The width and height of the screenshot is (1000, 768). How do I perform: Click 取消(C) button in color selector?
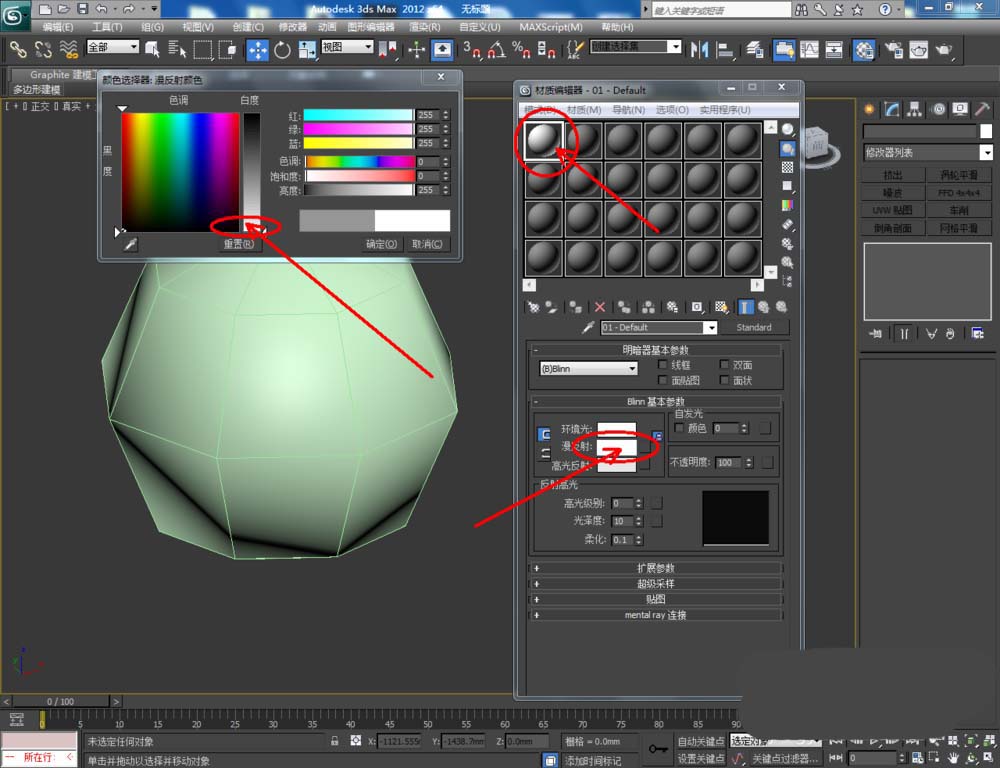click(x=427, y=244)
